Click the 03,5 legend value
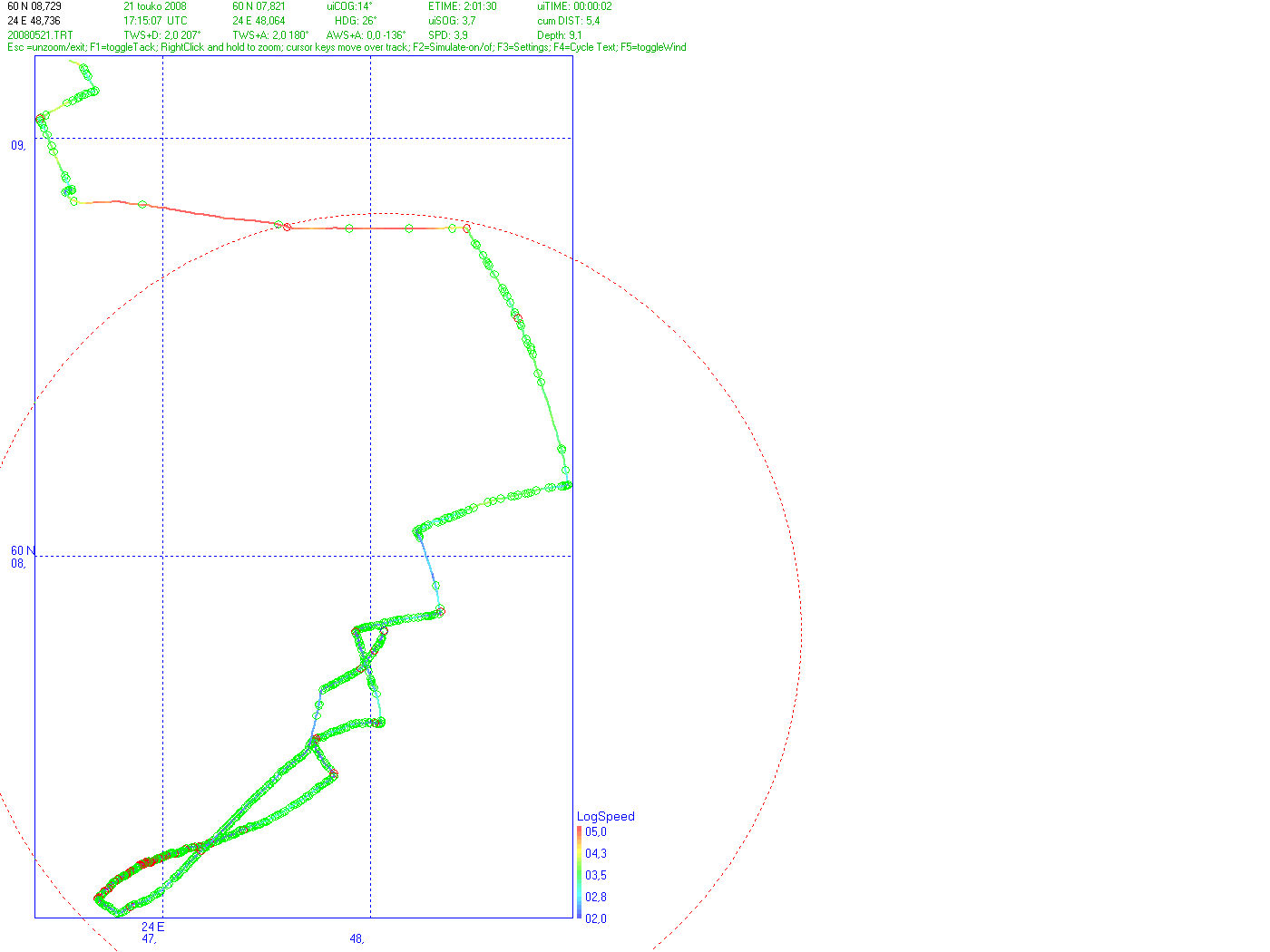 coord(596,875)
